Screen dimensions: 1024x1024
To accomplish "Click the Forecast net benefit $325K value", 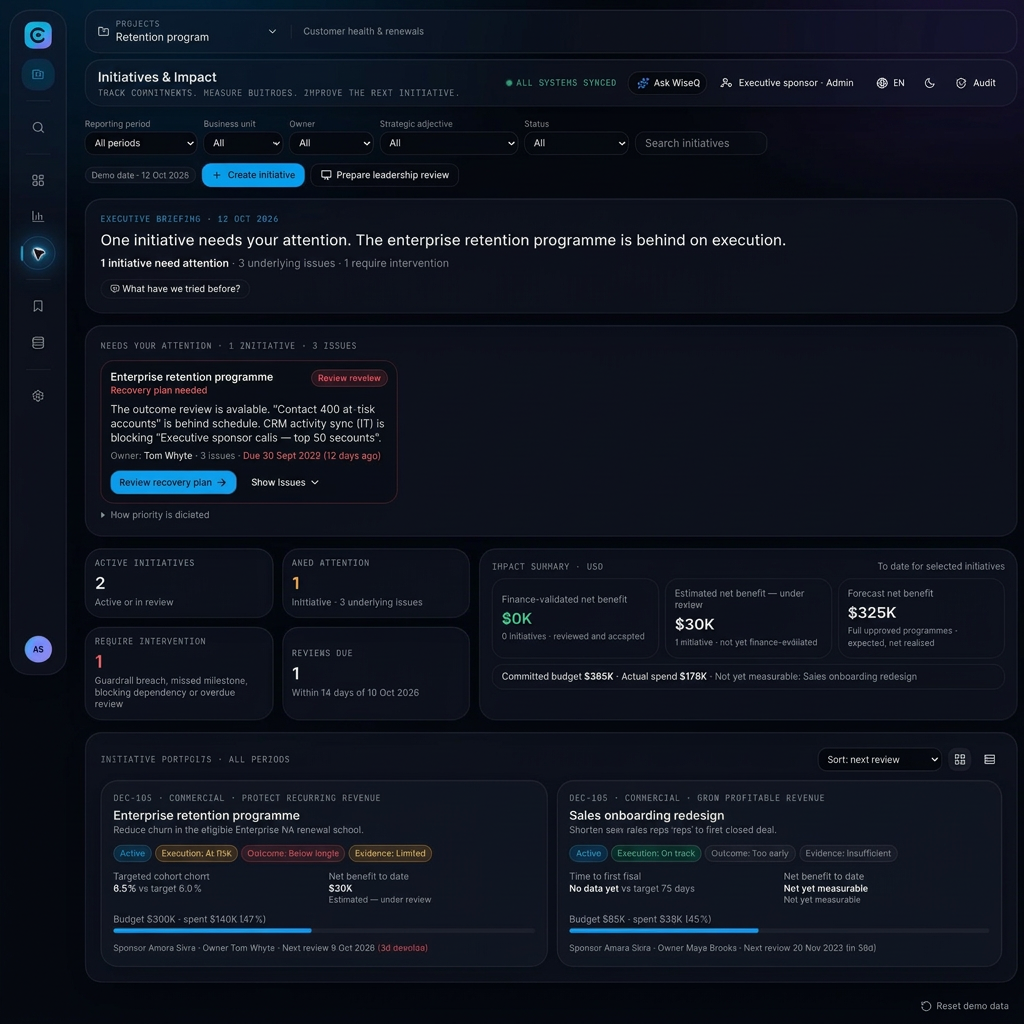I will 872,613.
